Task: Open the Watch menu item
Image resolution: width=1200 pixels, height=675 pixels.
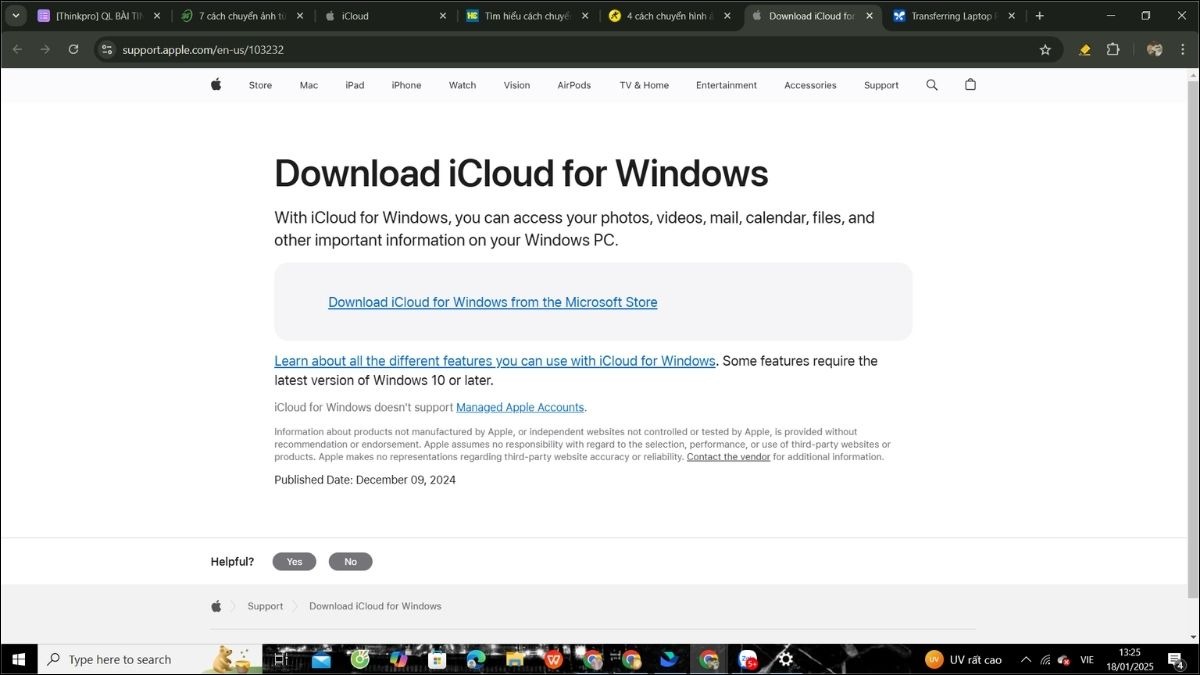Action: pos(462,85)
